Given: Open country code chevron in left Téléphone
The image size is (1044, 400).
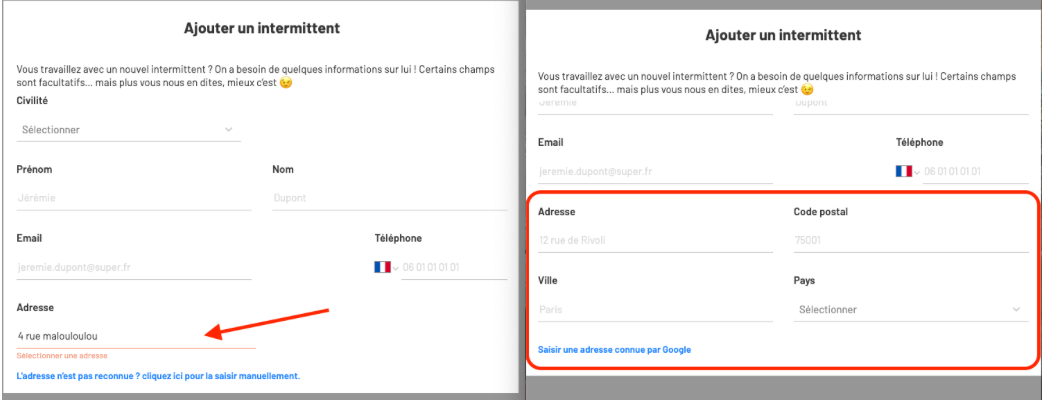Looking at the screenshot, I should 396,268.
